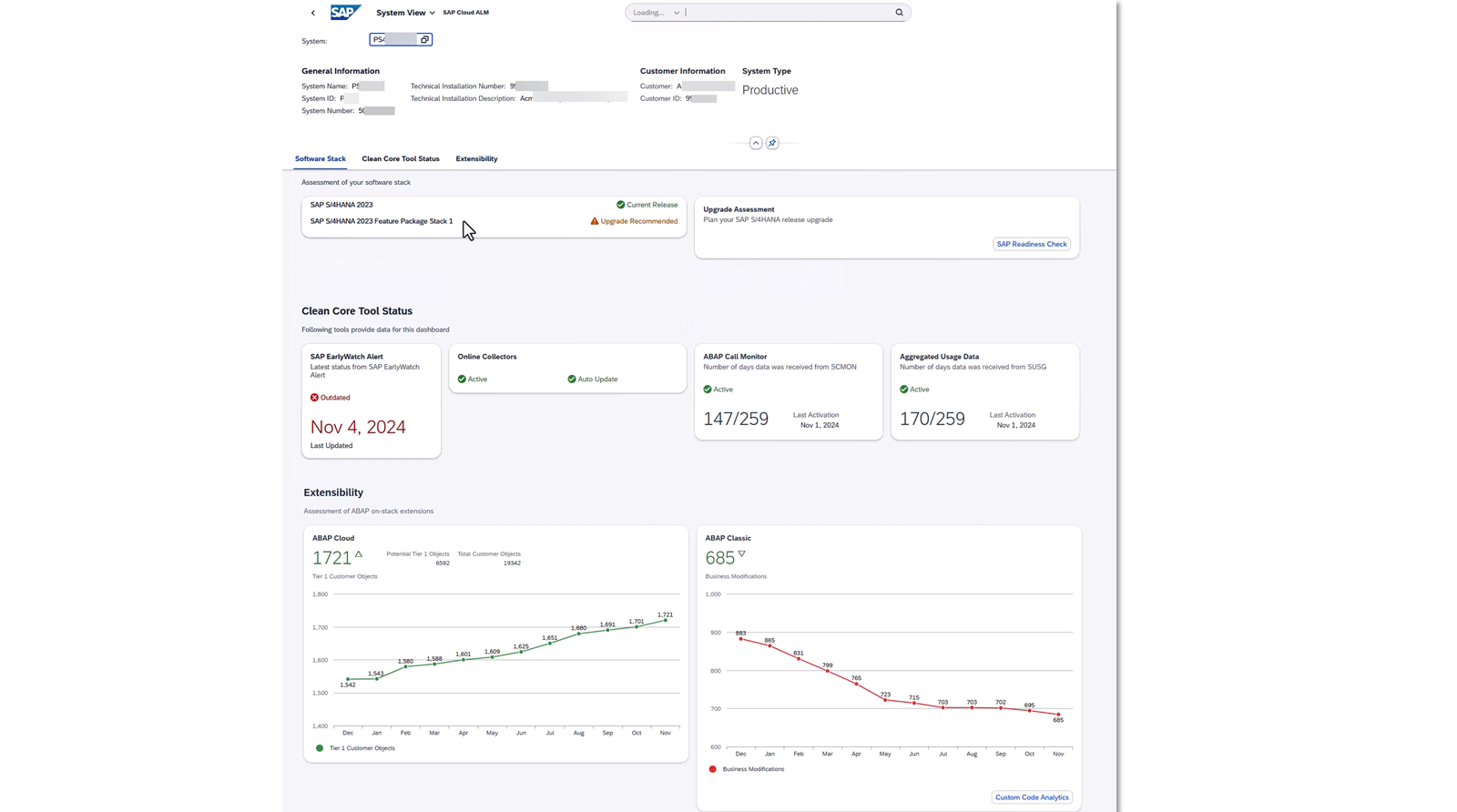Screen dimensions: 1457x812
Task: Click the SAP EarlyWatch Alert card title
Action: pyautogui.click(x=347, y=357)
